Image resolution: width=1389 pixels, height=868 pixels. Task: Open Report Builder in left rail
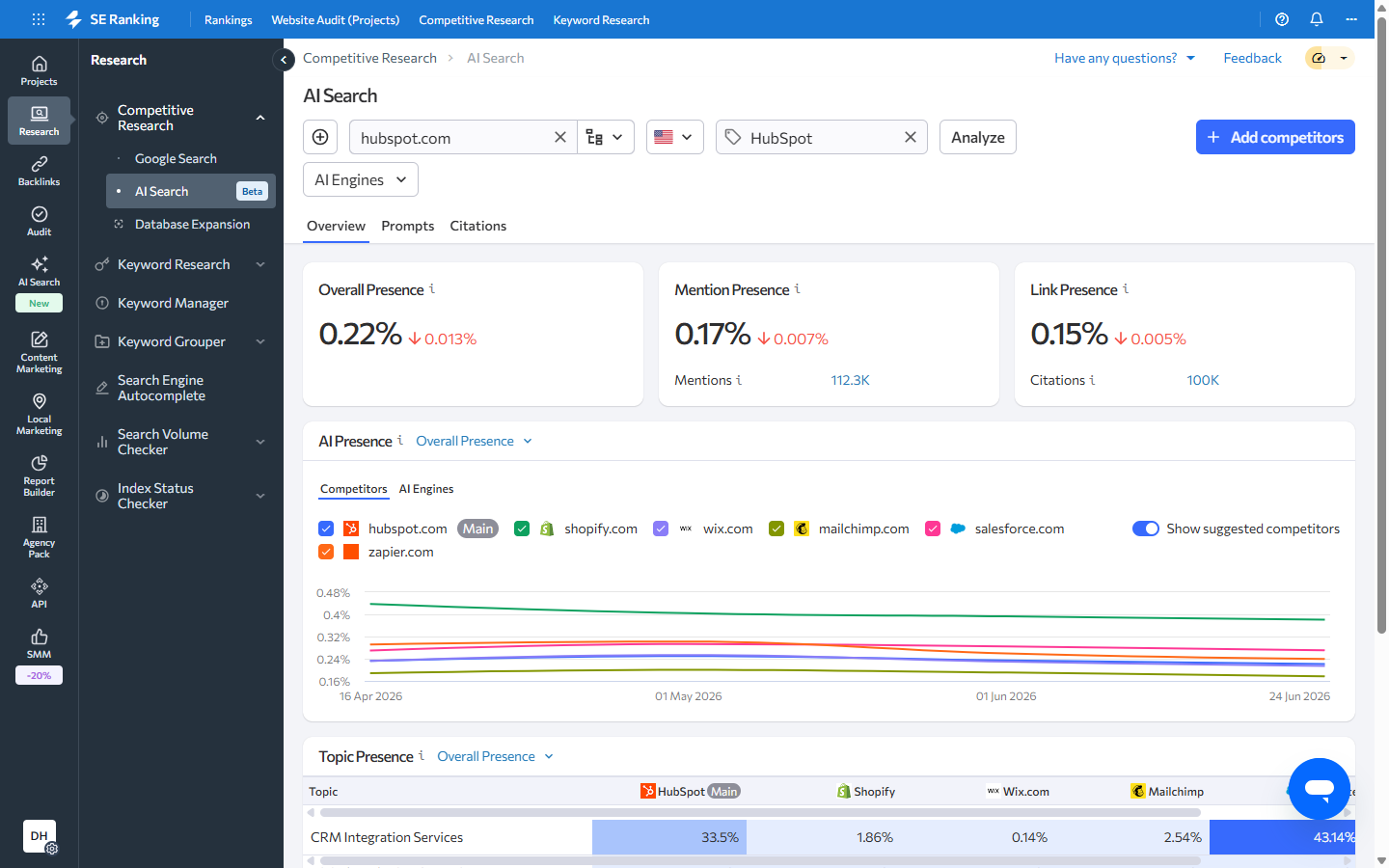[39, 475]
